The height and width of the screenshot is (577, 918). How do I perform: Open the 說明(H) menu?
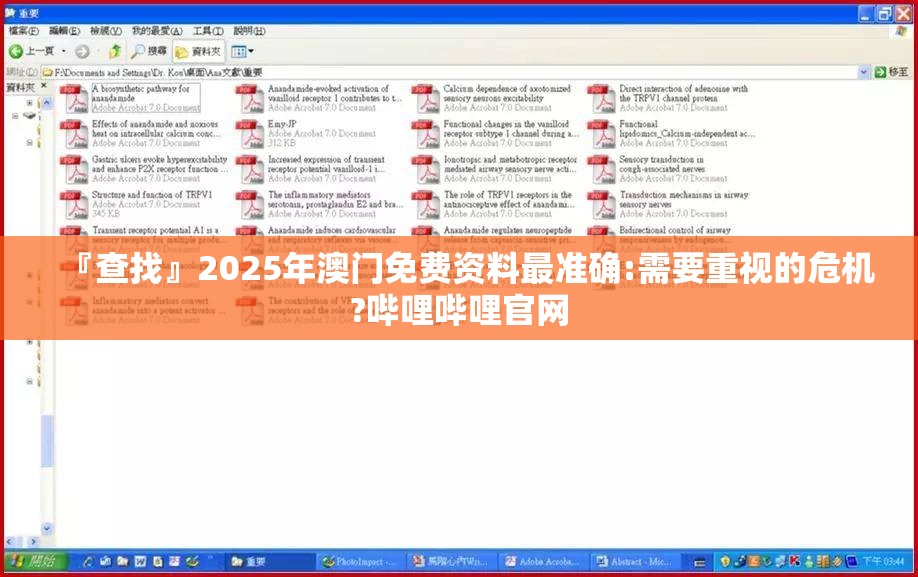(249, 30)
